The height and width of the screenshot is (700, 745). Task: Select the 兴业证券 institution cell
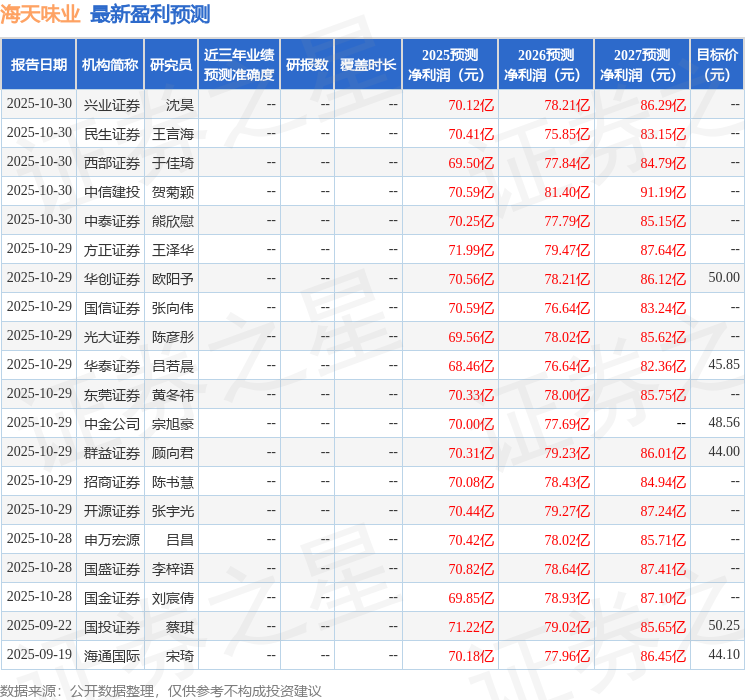(112, 105)
